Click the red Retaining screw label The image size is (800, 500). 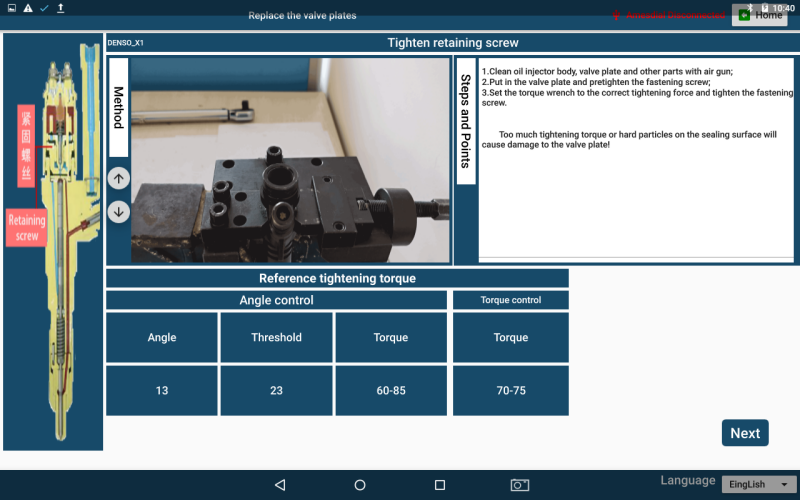click(28, 228)
